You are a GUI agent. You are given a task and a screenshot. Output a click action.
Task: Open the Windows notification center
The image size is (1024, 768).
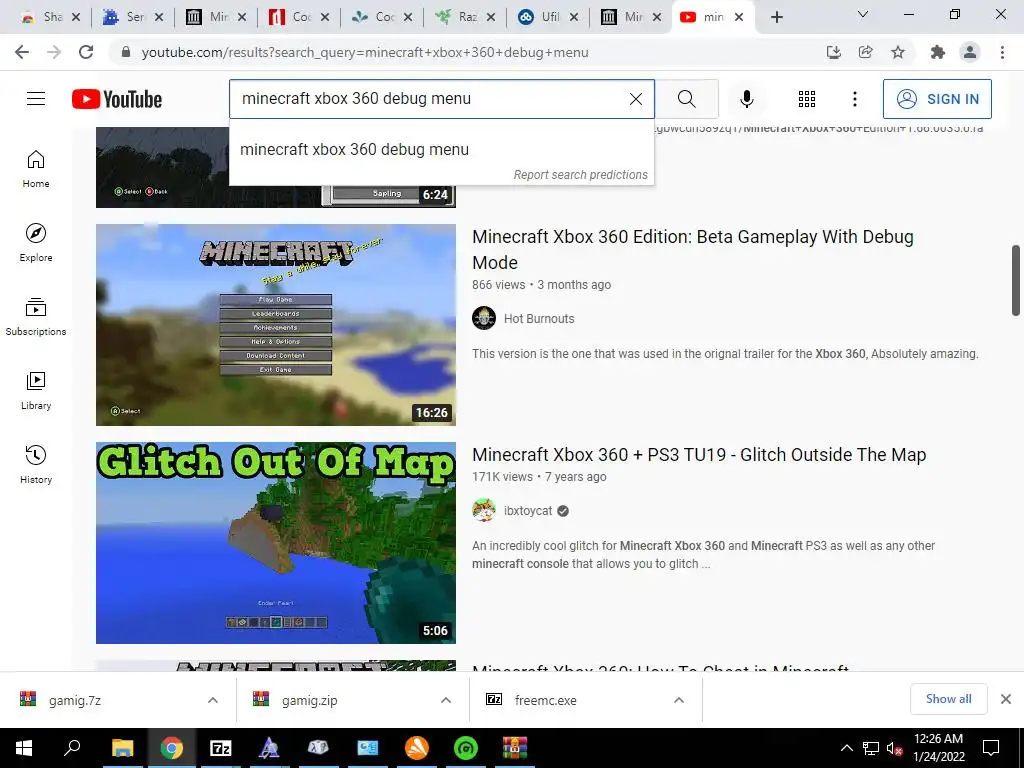[x=991, y=748]
